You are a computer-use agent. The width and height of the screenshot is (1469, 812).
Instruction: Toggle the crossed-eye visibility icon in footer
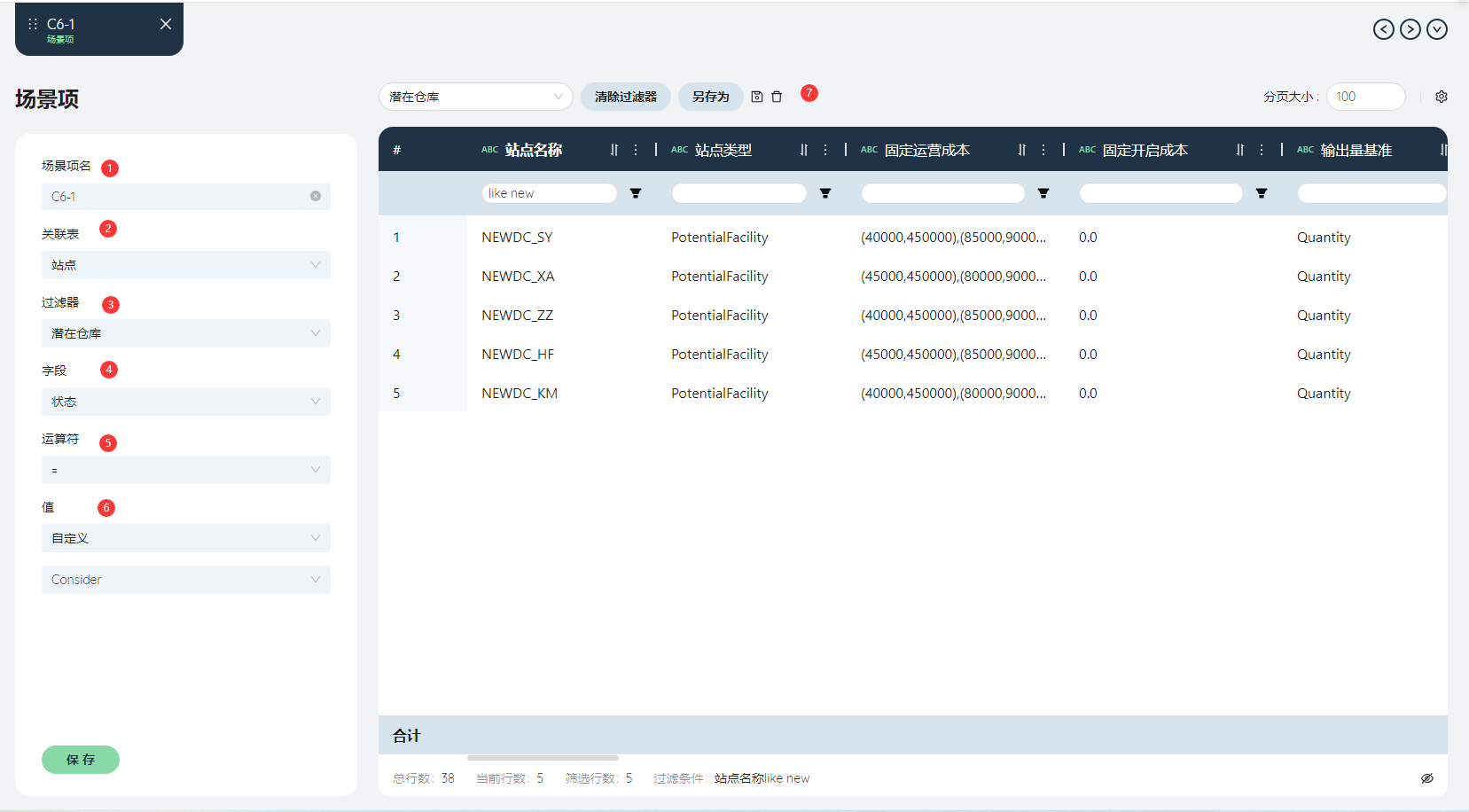[x=1427, y=778]
